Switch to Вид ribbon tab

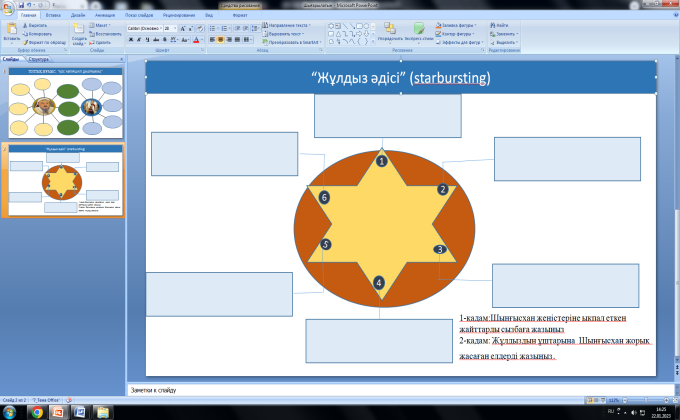209,15
